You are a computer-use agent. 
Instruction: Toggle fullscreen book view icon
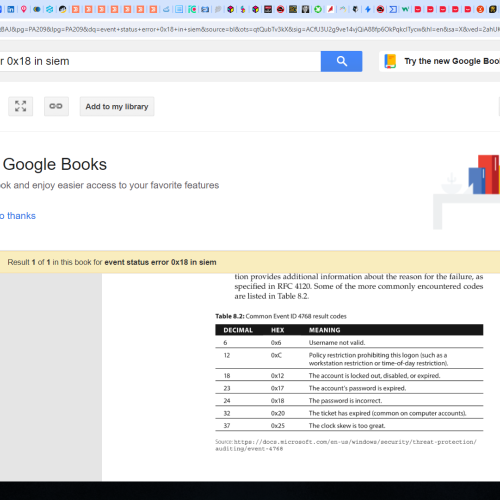(21, 106)
